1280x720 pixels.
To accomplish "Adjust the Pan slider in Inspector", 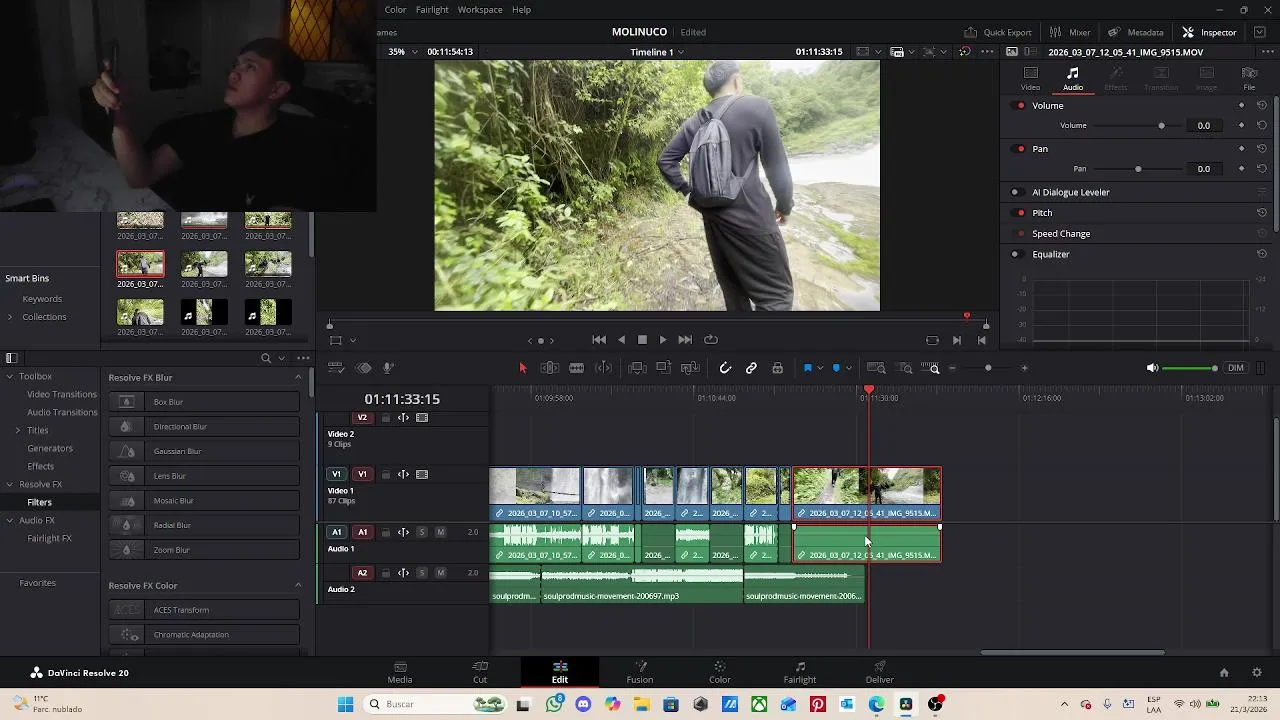I will [x=1138, y=169].
